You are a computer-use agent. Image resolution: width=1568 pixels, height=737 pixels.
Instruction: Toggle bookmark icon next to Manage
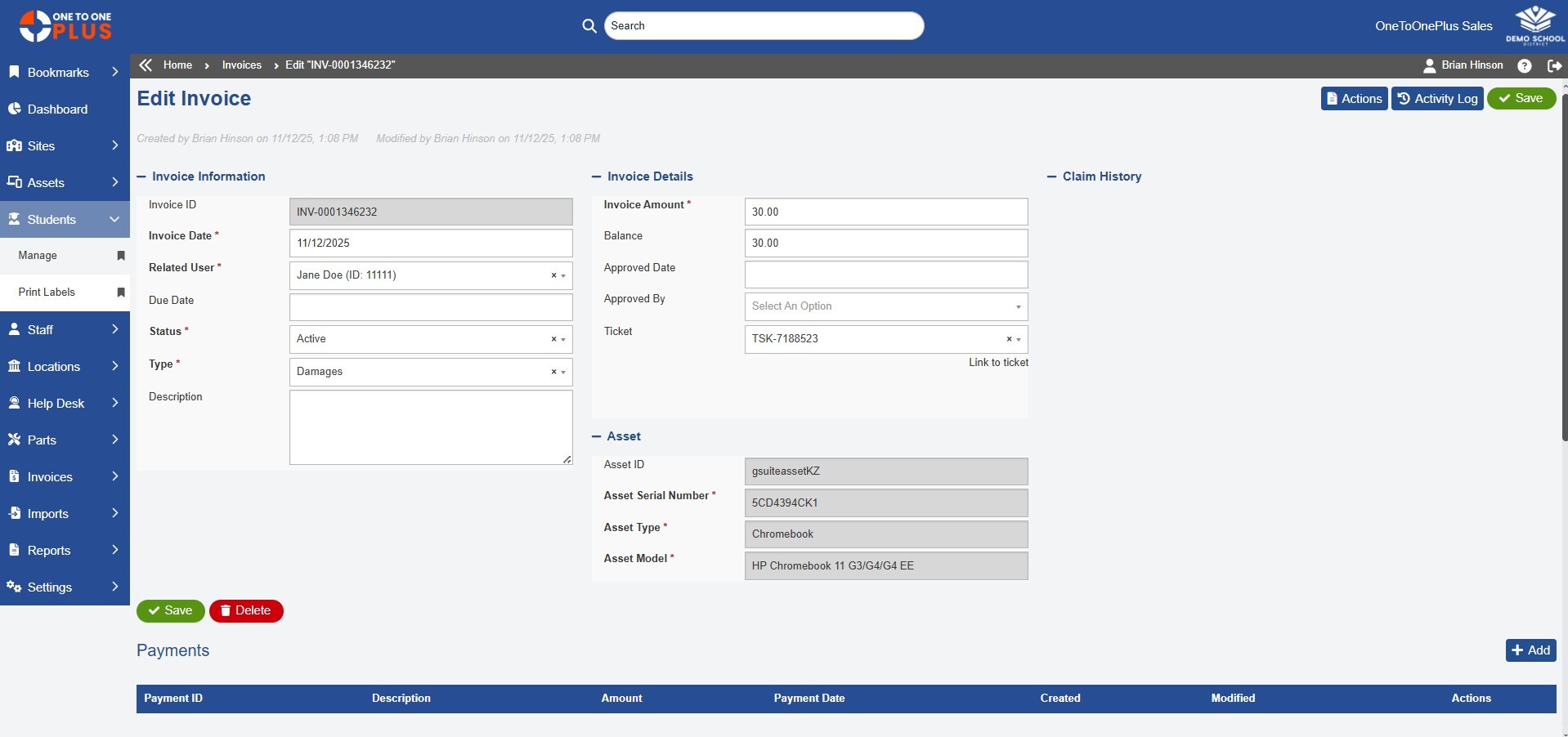(121, 256)
